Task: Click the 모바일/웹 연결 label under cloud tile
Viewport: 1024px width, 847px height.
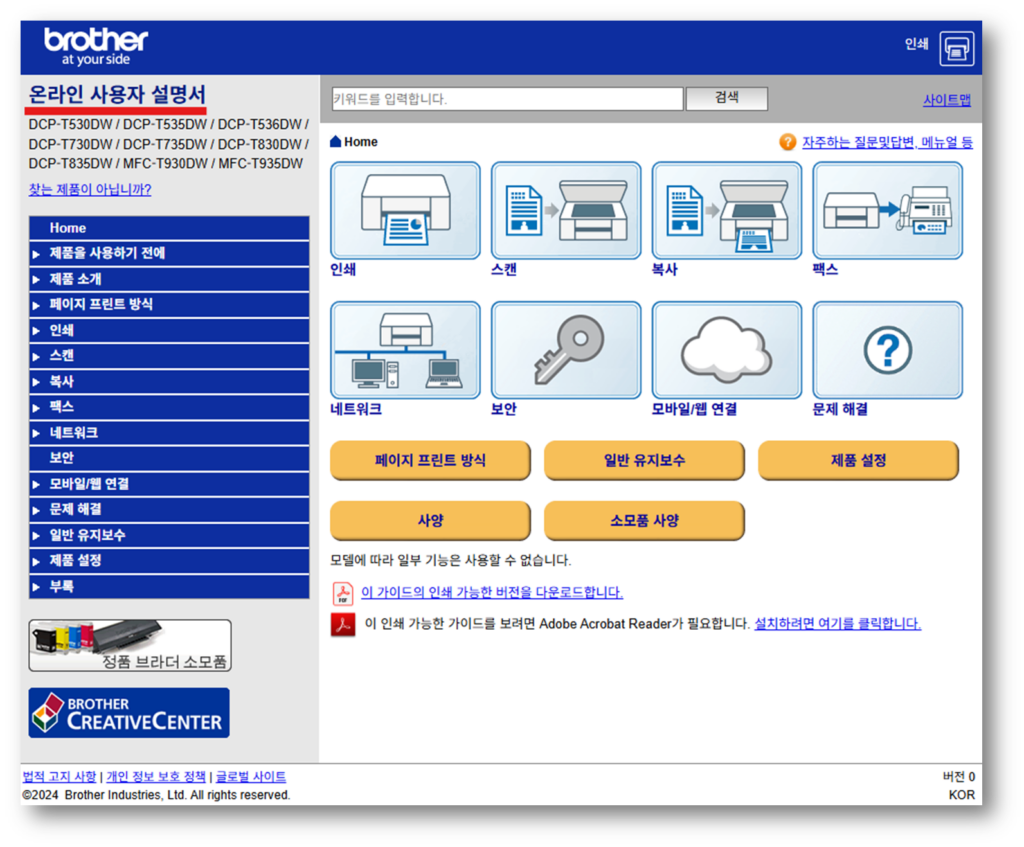Action: point(694,409)
